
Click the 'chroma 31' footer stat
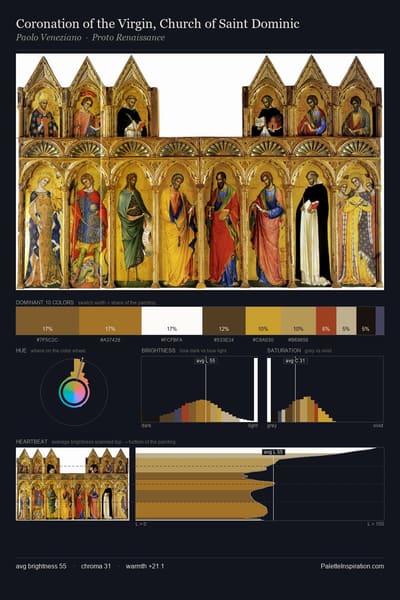coord(96,566)
